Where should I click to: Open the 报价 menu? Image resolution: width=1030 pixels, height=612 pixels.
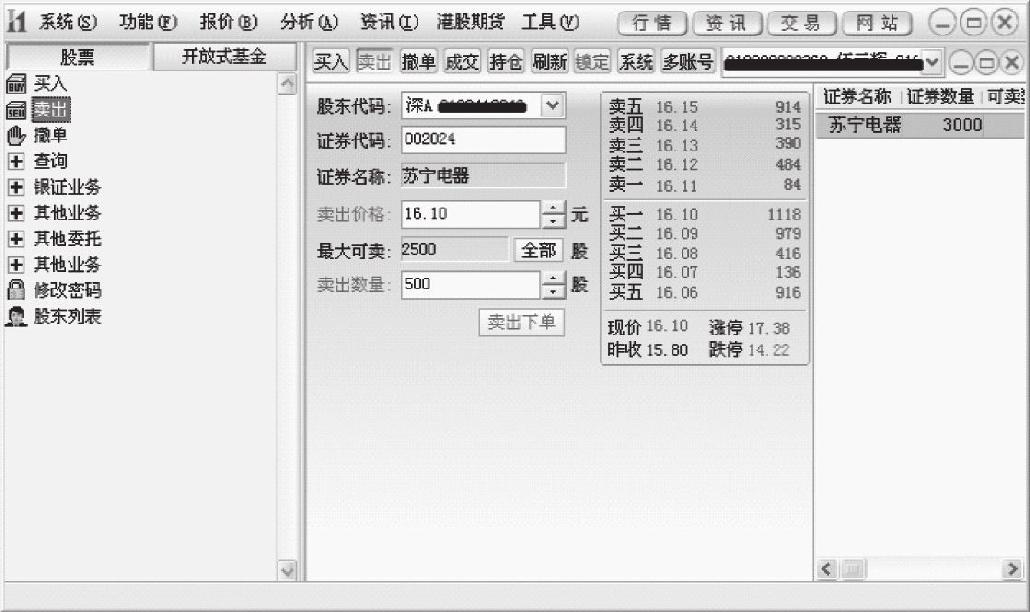pos(229,22)
